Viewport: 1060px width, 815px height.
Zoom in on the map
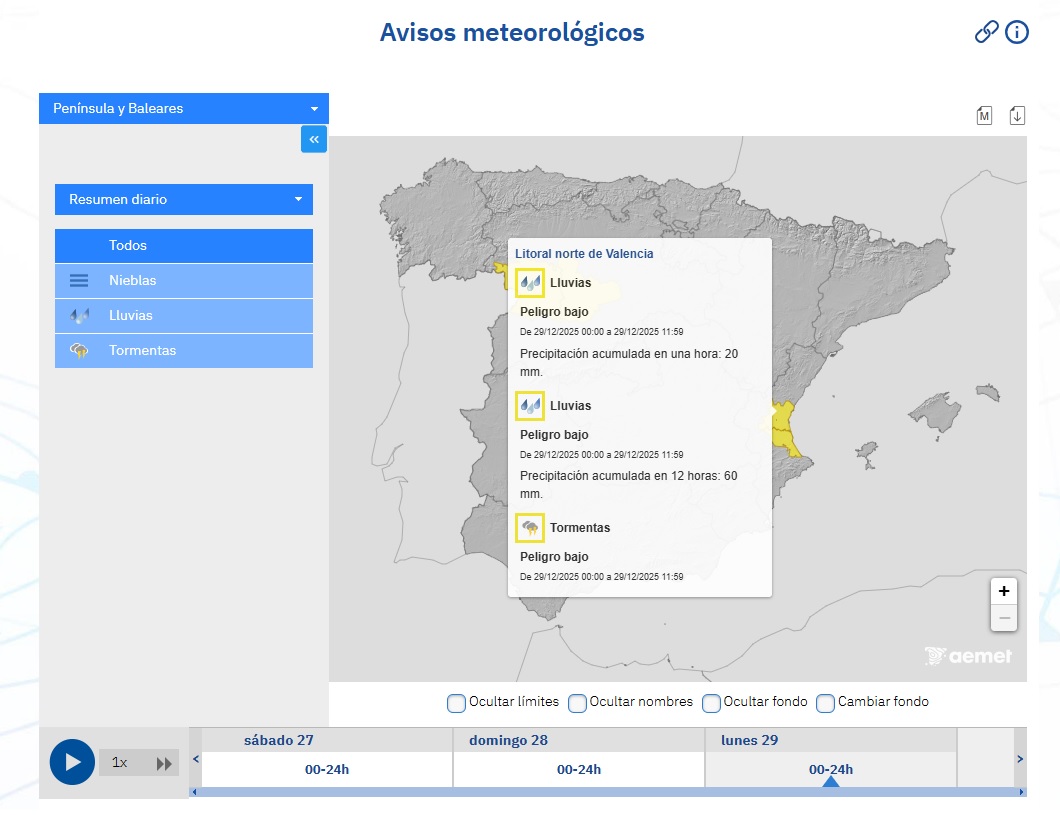click(x=1003, y=591)
